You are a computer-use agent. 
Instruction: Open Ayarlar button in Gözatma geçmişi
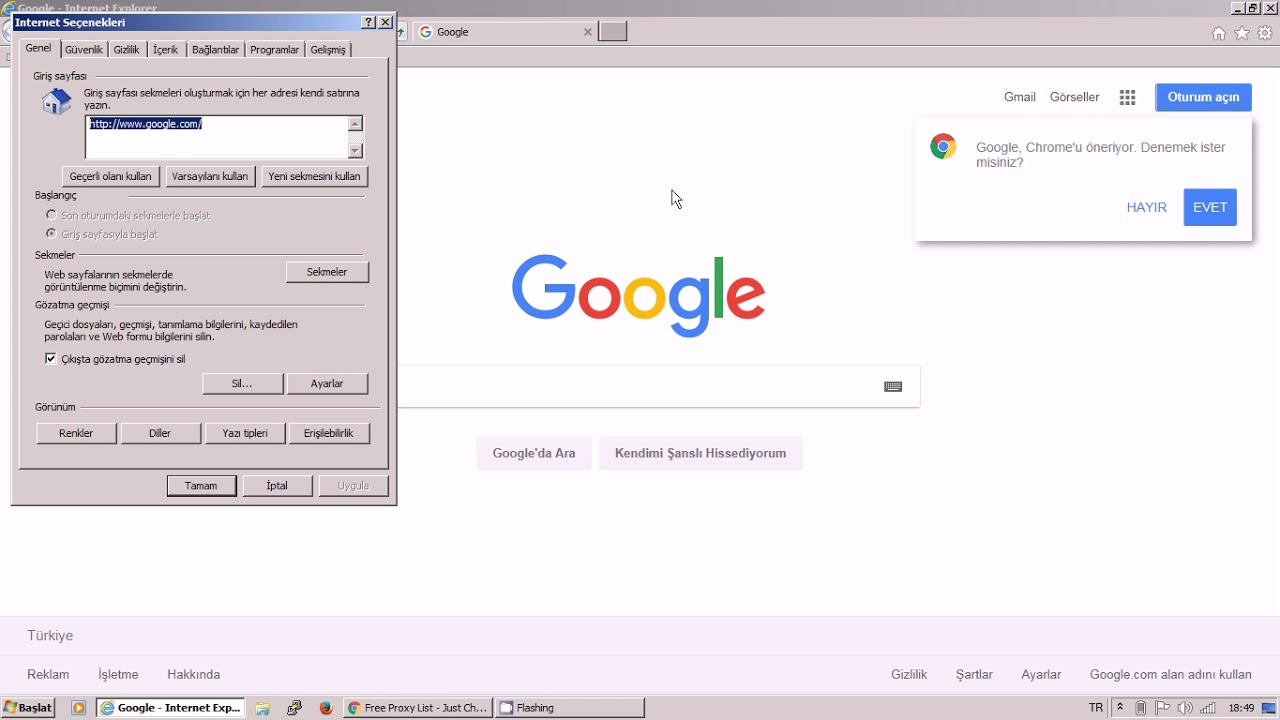[x=327, y=384]
